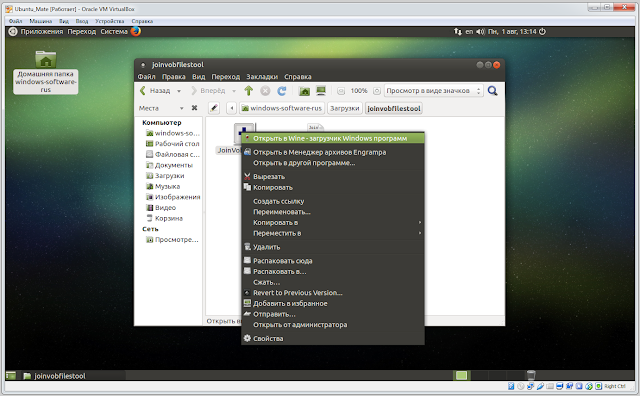Open Домашняя папка desktop icon
Image resolution: width=640 pixels, height=396 pixels.
(46, 72)
